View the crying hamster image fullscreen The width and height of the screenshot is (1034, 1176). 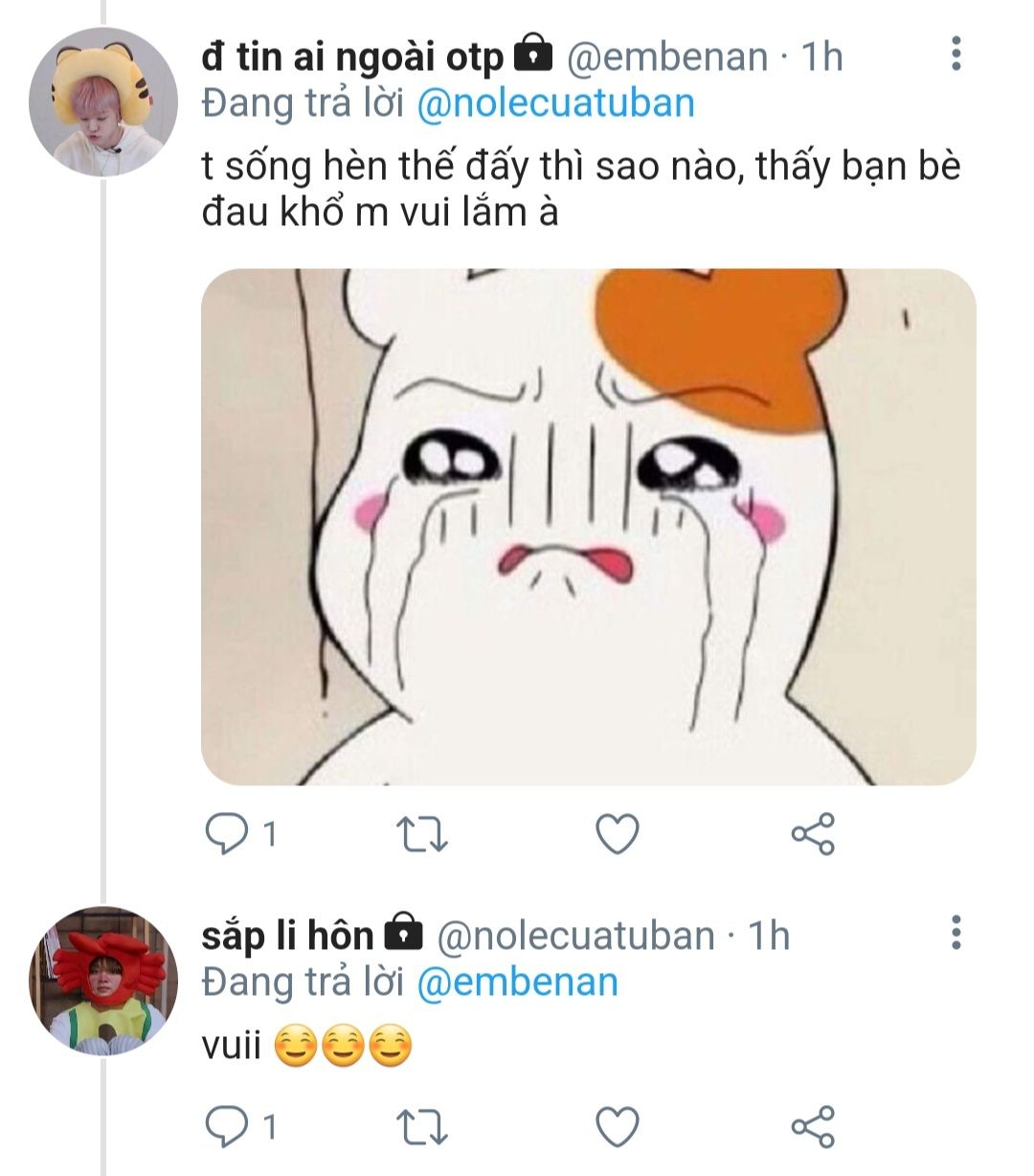[588, 527]
